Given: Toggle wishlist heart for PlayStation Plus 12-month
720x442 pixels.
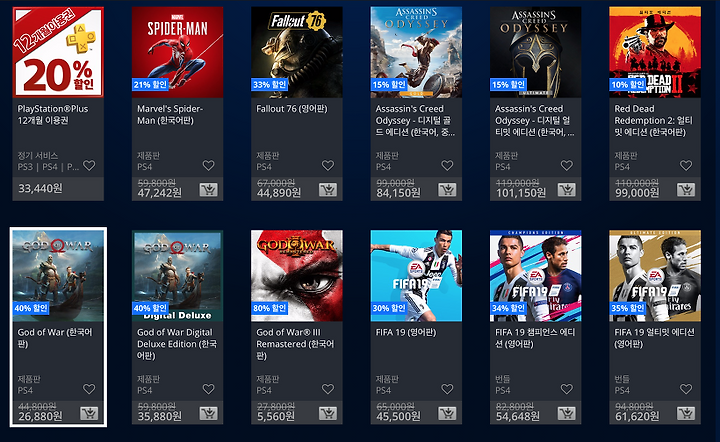Looking at the screenshot, I should [89, 165].
